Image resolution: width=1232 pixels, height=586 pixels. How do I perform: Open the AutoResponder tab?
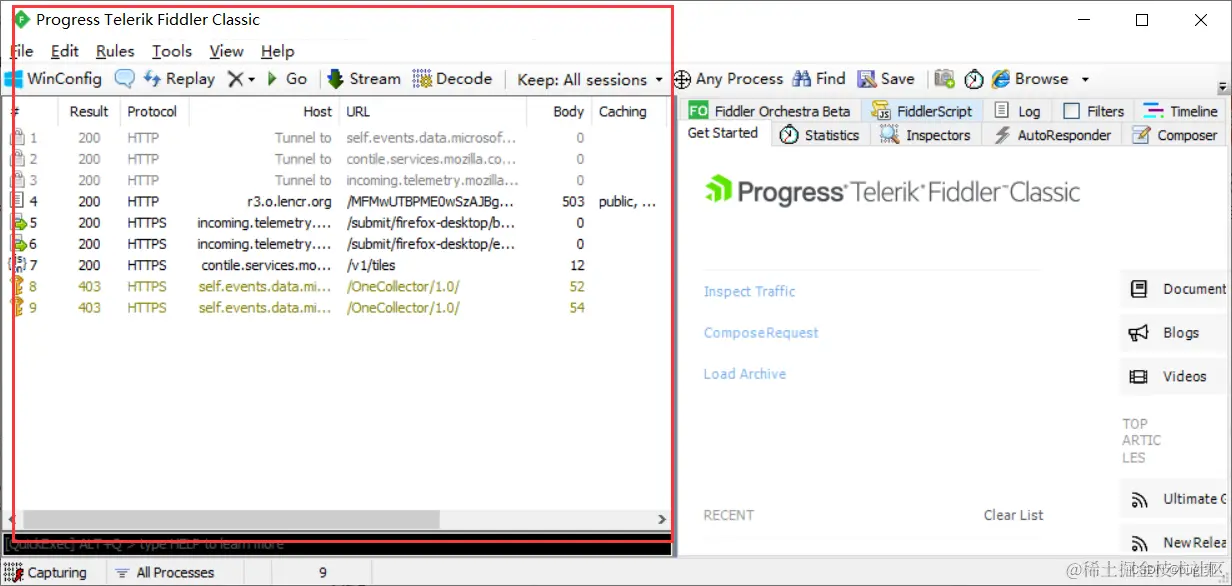pos(1052,135)
